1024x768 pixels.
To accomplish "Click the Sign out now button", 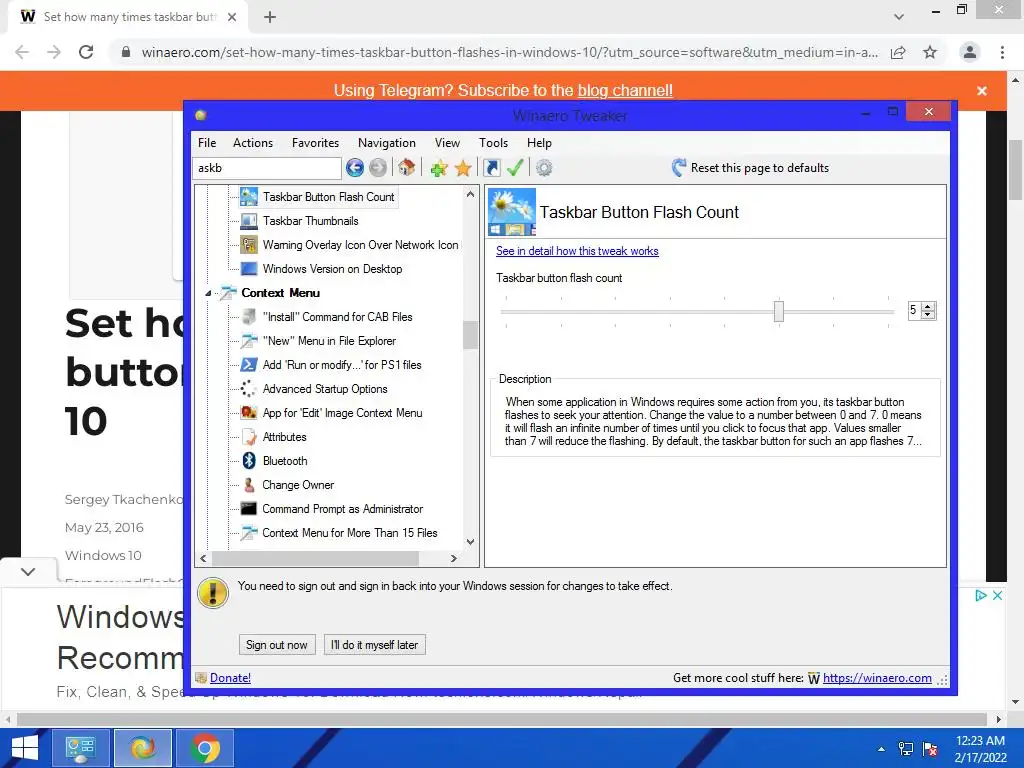I will [x=277, y=645].
